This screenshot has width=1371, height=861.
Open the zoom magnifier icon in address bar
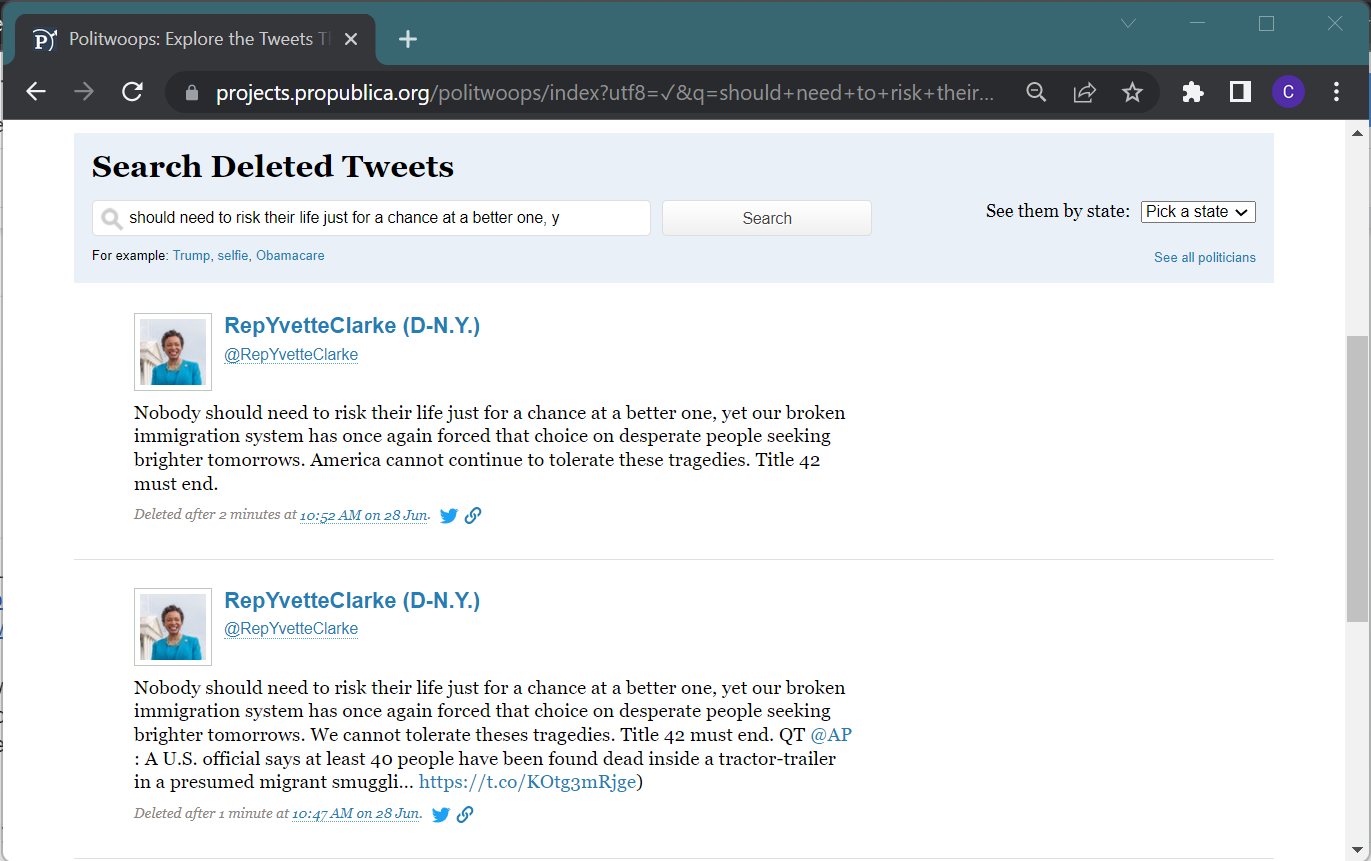tap(1036, 92)
